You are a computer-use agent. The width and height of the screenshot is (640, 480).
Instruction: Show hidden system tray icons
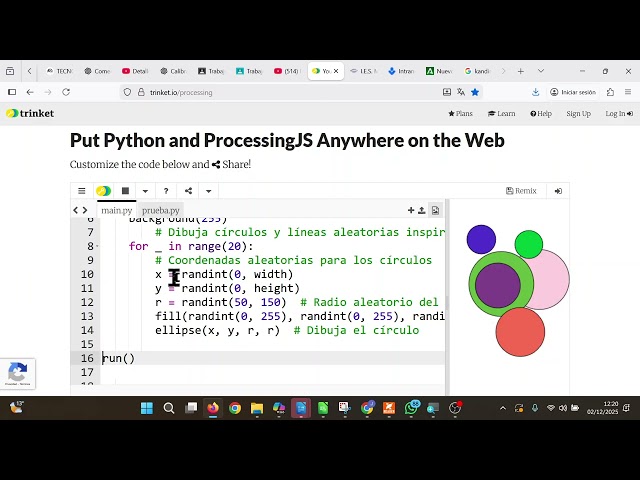click(503, 408)
